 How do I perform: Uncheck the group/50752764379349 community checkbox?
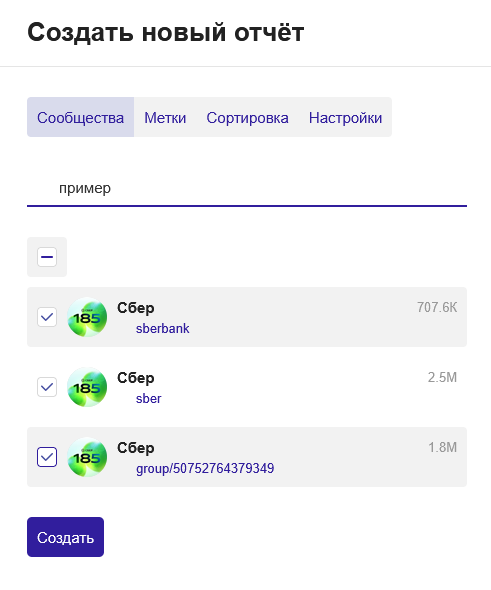click(47, 457)
